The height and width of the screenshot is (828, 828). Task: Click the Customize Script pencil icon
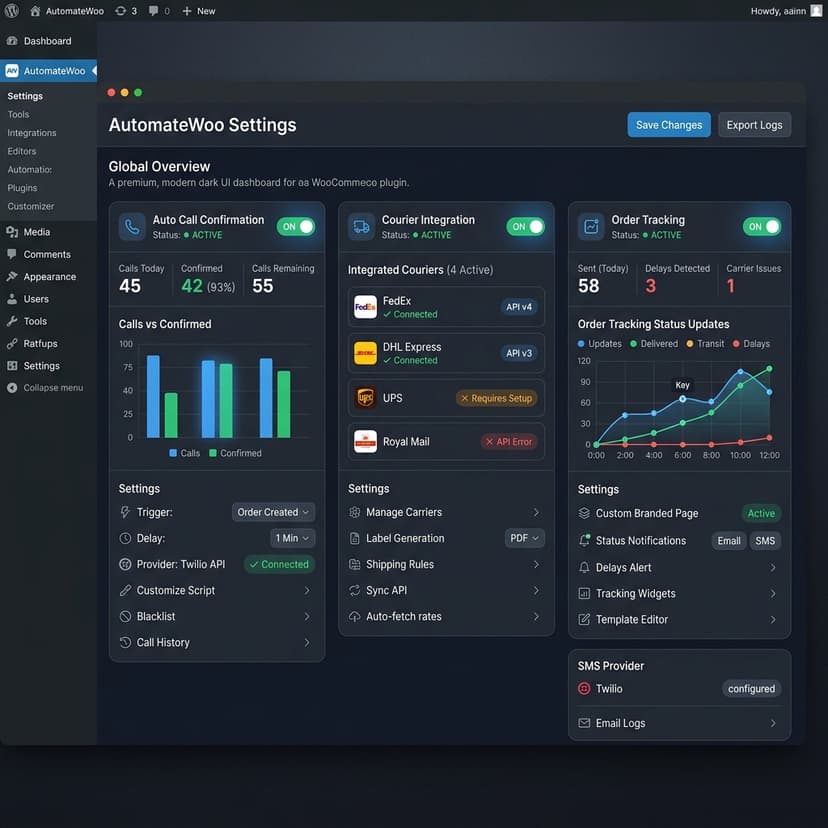click(x=125, y=590)
